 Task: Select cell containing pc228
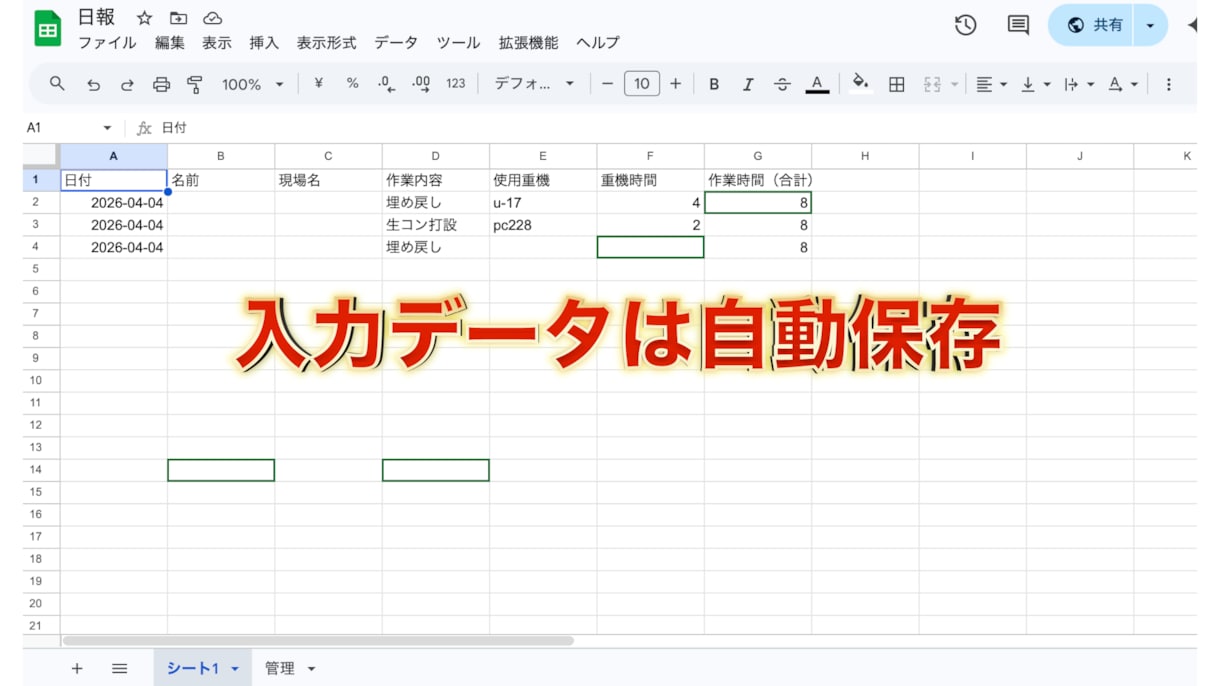click(x=543, y=225)
